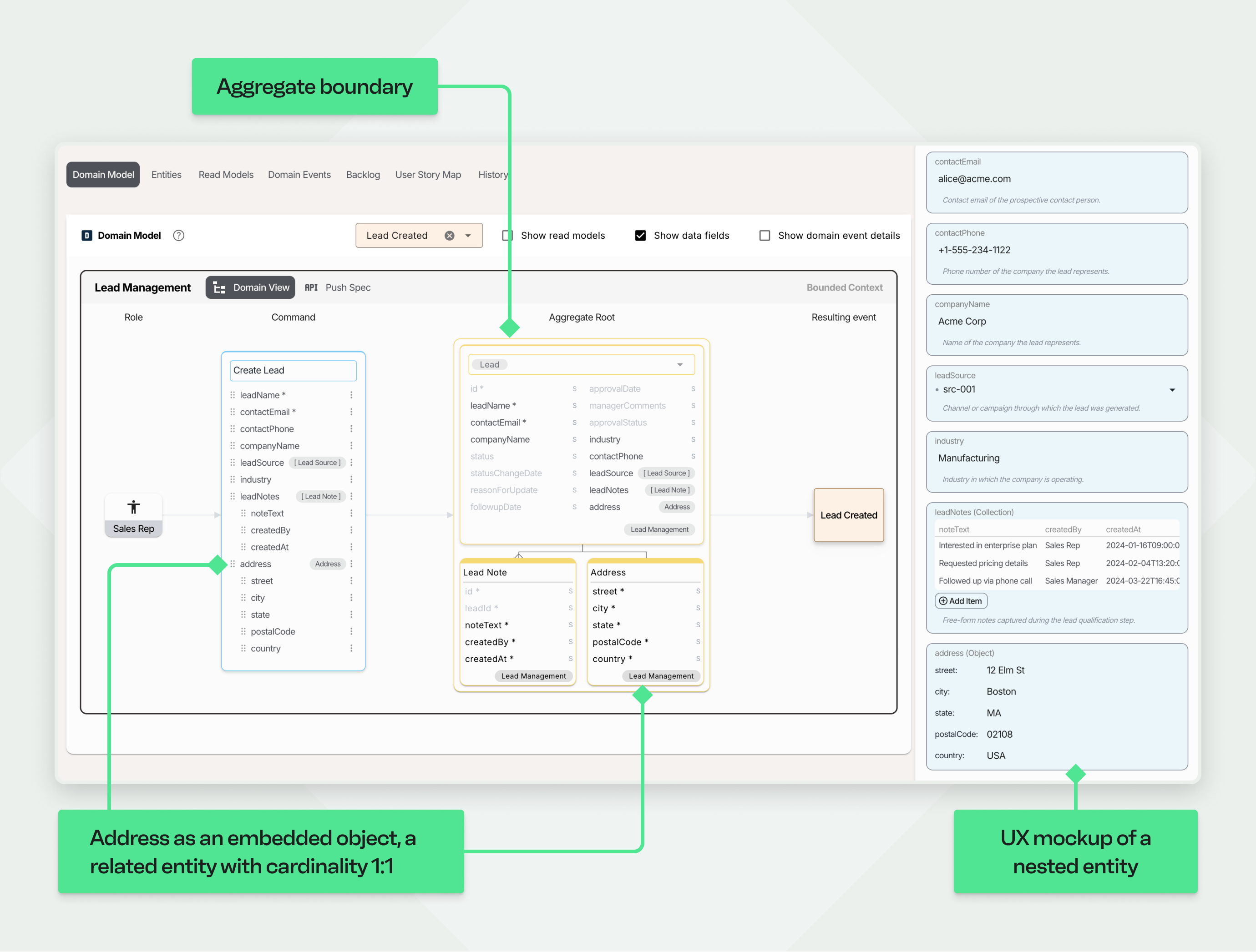Open kebab menu for country field
Image resolution: width=1256 pixels, height=952 pixels.
pos(351,649)
